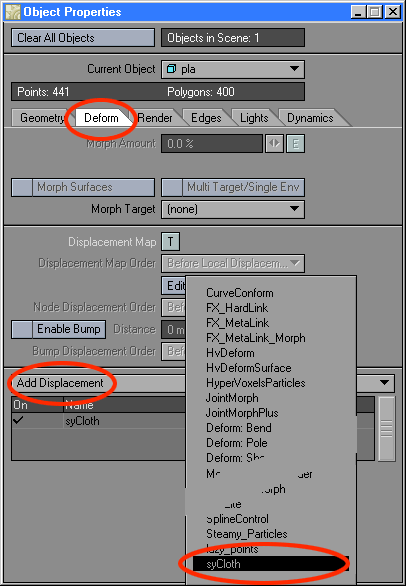The image size is (406, 586).
Task: Click the Clear All Objects button
Action: pyautogui.click(x=83, y=38)
